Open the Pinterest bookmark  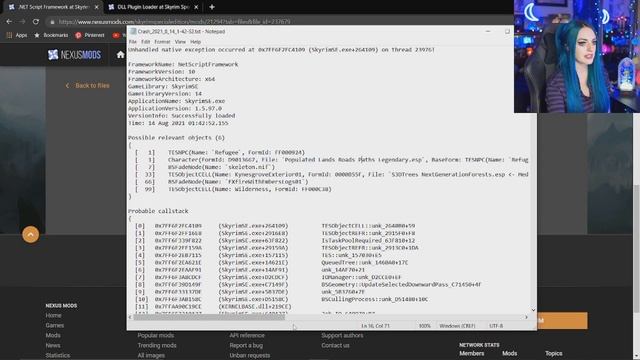tap(90, 36)
